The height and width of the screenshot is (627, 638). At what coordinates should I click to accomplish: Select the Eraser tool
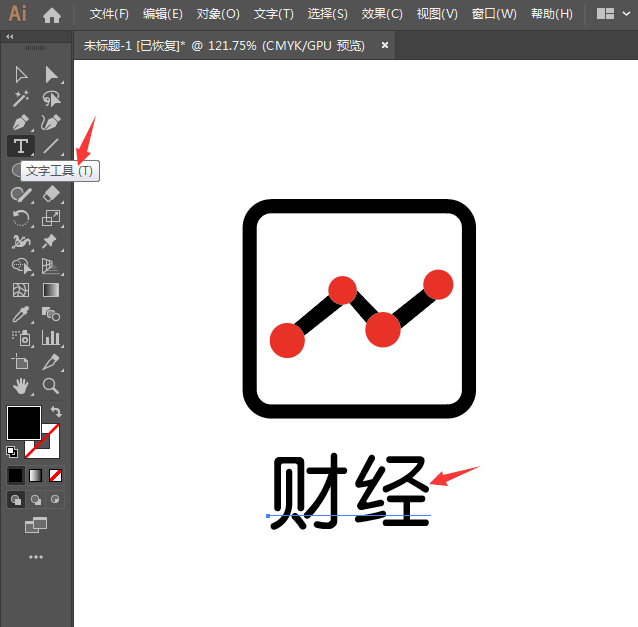click(x=51, y=194)
